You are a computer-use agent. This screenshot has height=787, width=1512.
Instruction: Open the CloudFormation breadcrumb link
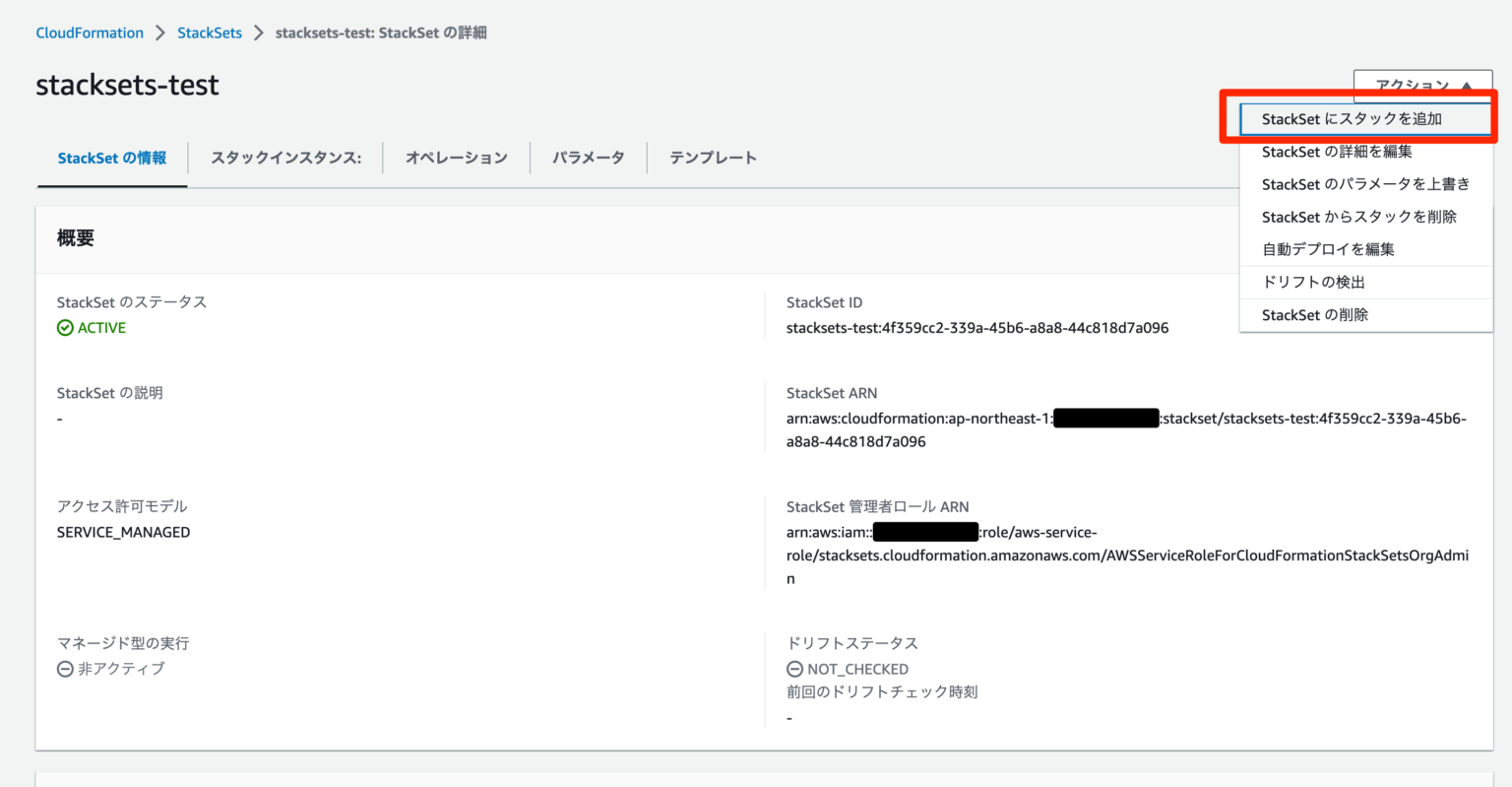click(90, 32)
